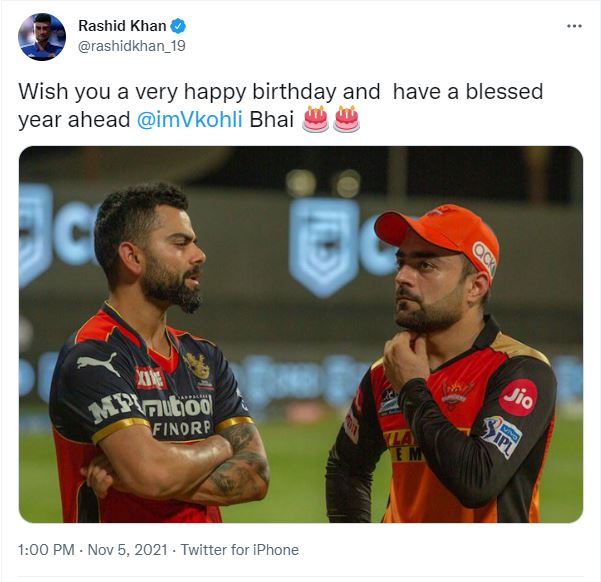Open the attached photo of two cricketers
Viewport: 601px width, 582px height.
(301, 334)
